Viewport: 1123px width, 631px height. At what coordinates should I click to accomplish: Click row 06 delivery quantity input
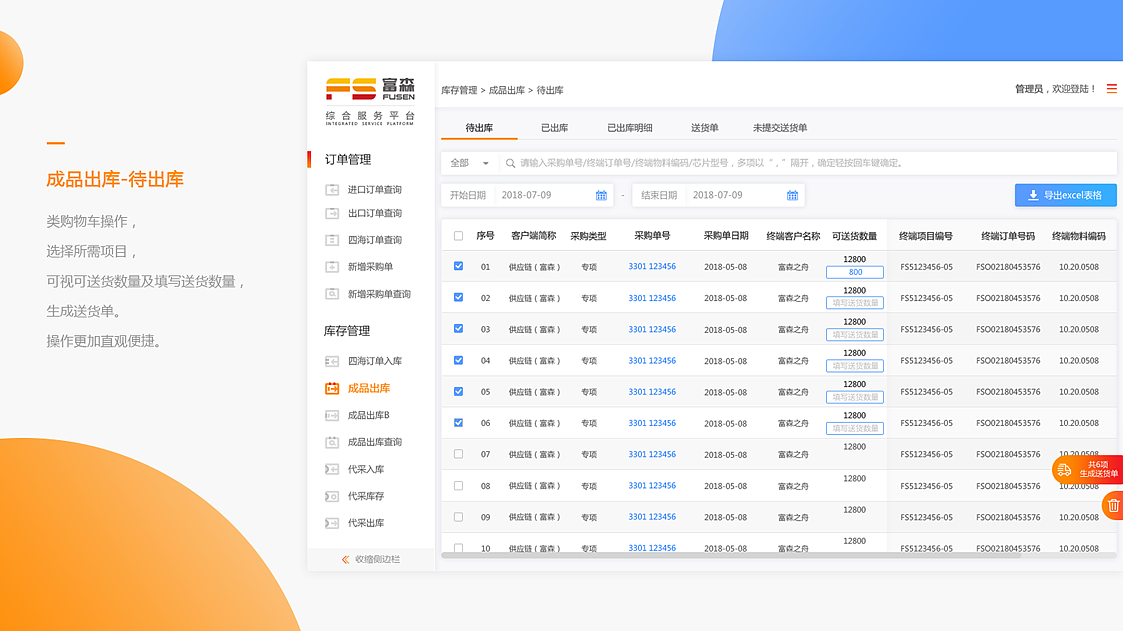pyautogui.click(x=854, y=428)
